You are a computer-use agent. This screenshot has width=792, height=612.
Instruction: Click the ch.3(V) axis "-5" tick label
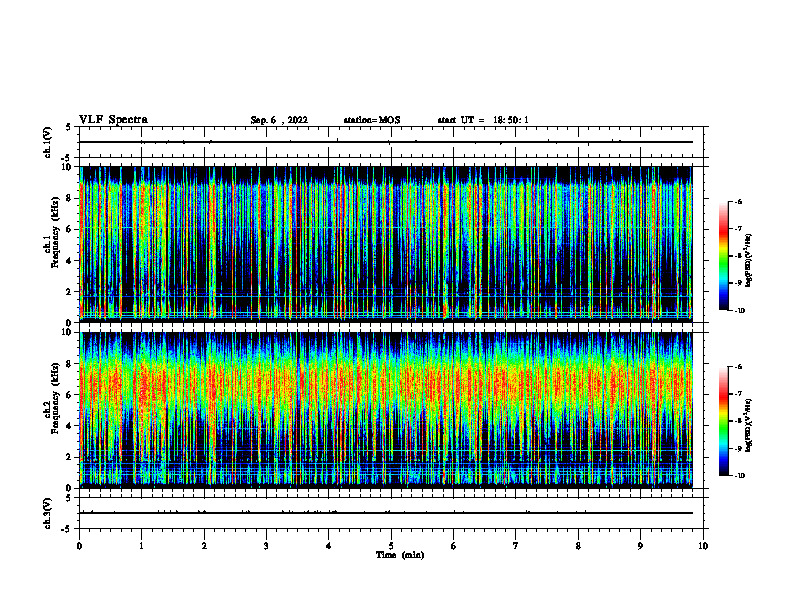coord(67,529)
